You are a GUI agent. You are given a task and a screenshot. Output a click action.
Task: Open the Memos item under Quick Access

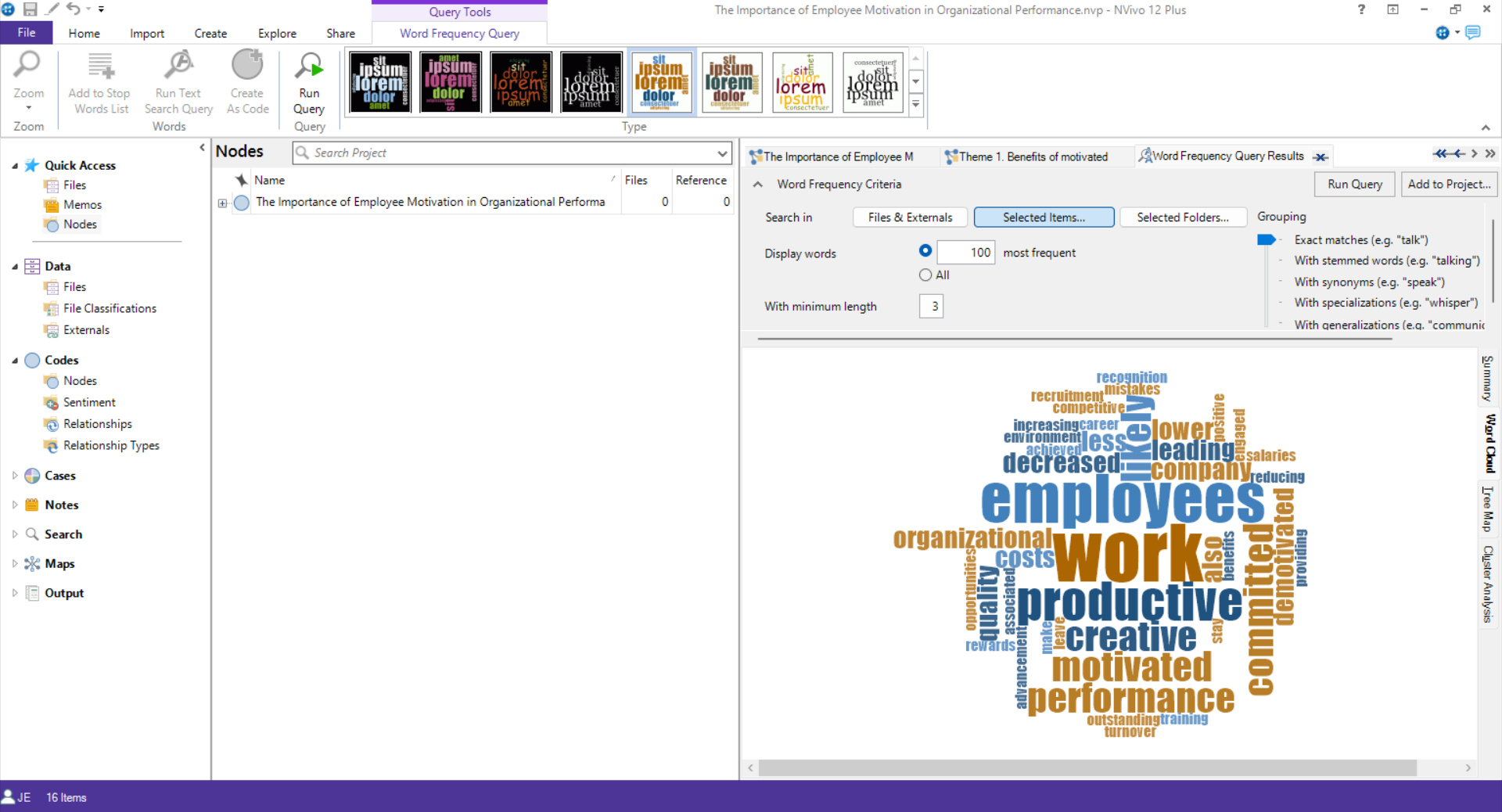coord(81,204)
